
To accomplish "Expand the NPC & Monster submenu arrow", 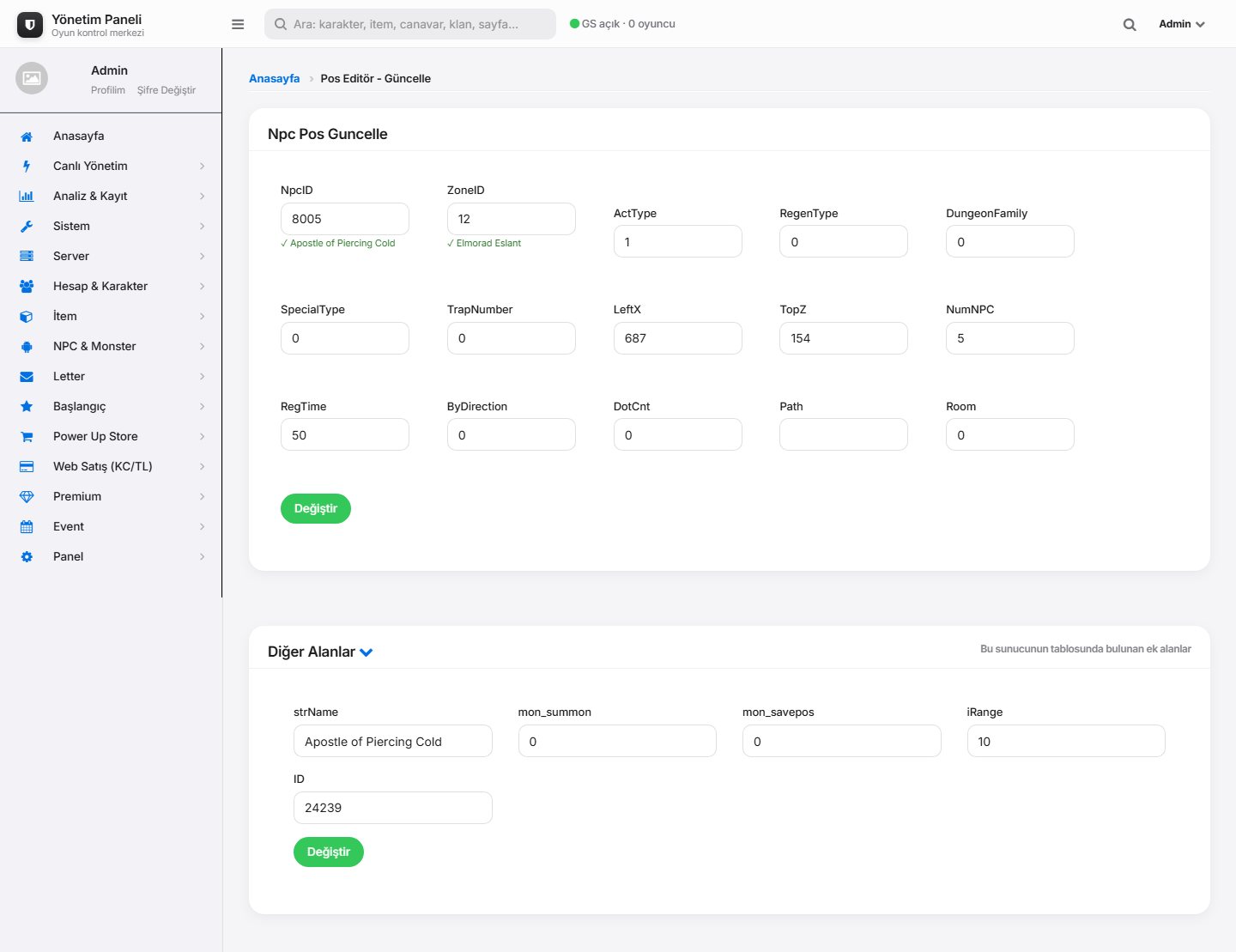I will pos(203,347).
